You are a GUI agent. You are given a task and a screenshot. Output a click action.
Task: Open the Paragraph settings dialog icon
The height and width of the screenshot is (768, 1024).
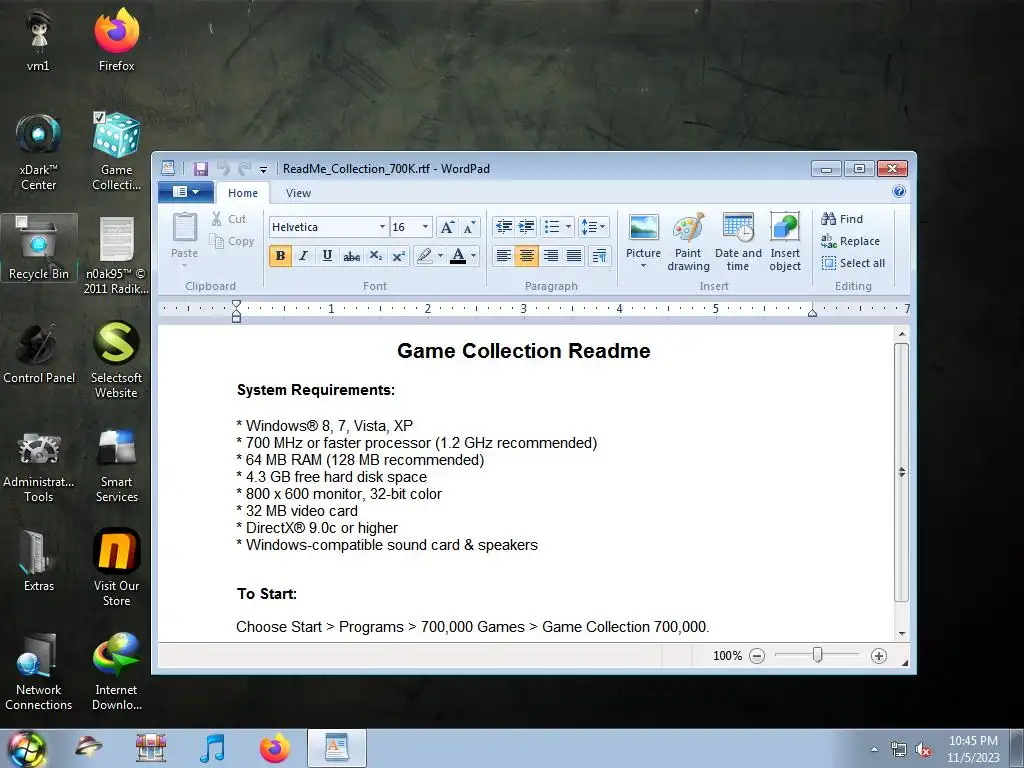[600, 255]
